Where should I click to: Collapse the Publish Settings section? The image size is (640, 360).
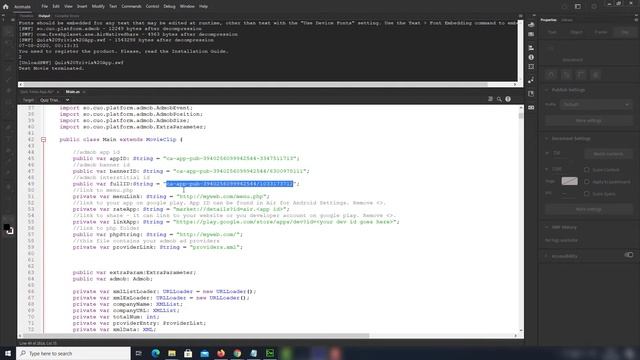coord(547,90)
